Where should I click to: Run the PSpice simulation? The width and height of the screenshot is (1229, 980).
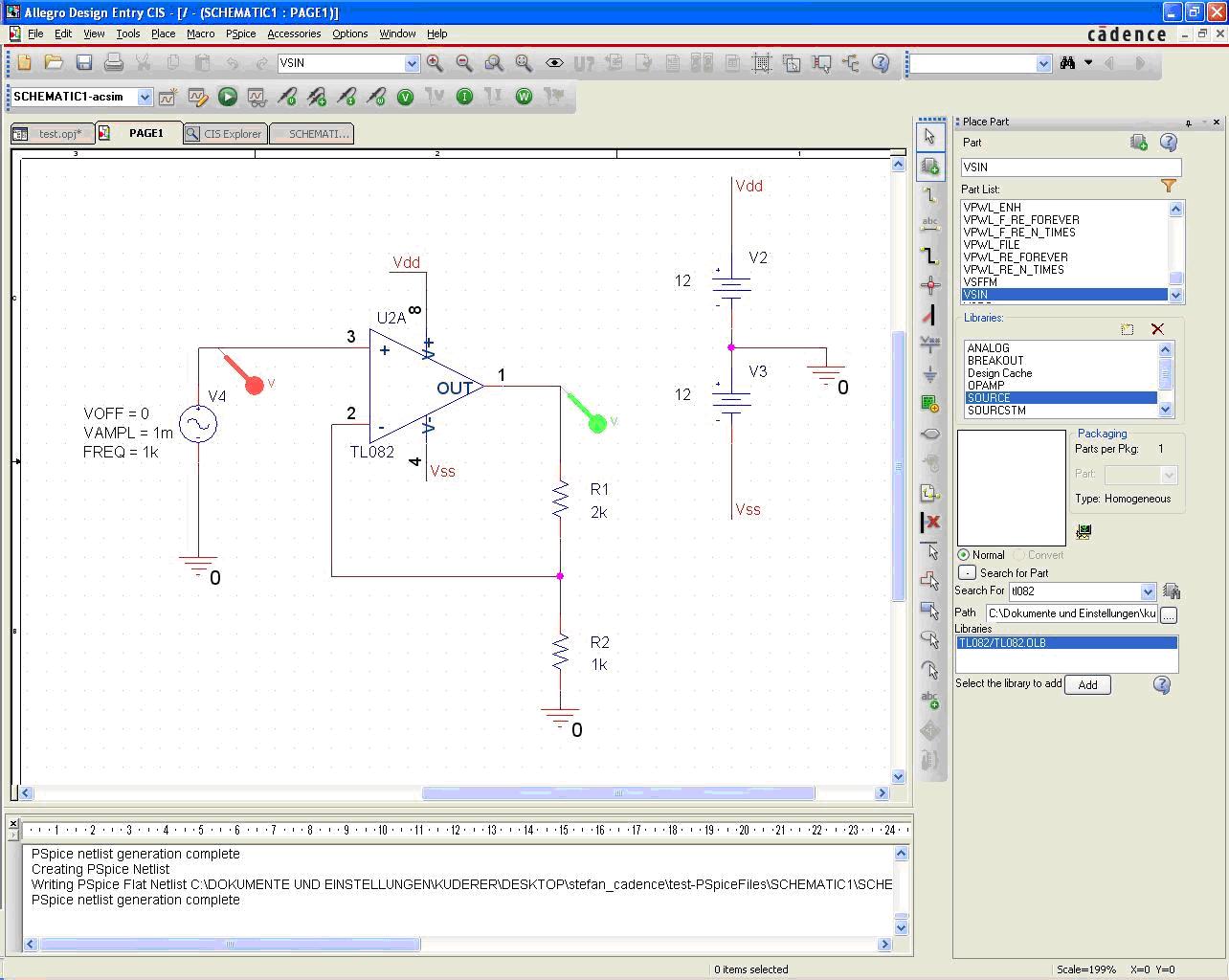point(227,97)
